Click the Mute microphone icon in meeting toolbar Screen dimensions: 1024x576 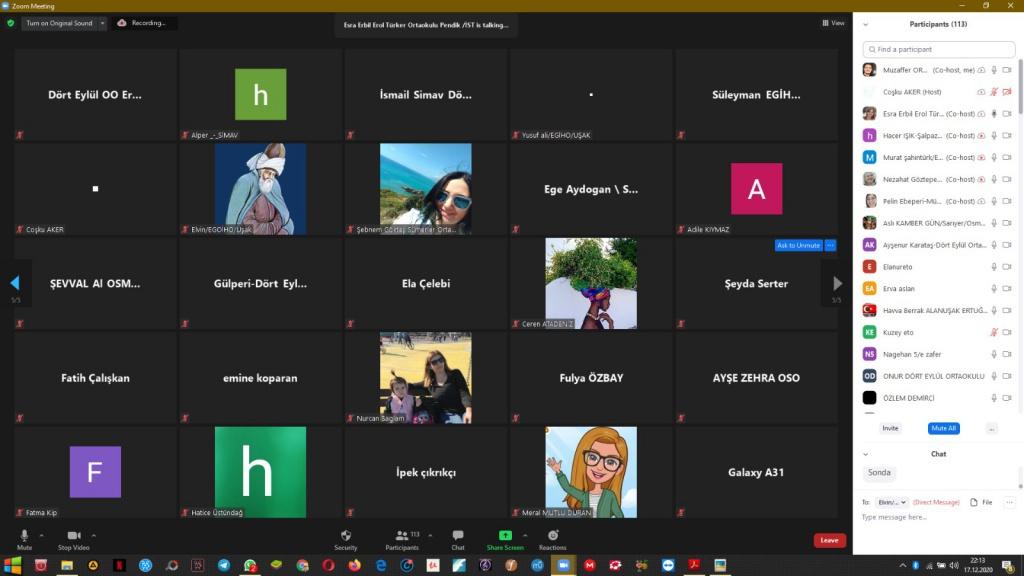pyautogui.click(x=24, y=536)
